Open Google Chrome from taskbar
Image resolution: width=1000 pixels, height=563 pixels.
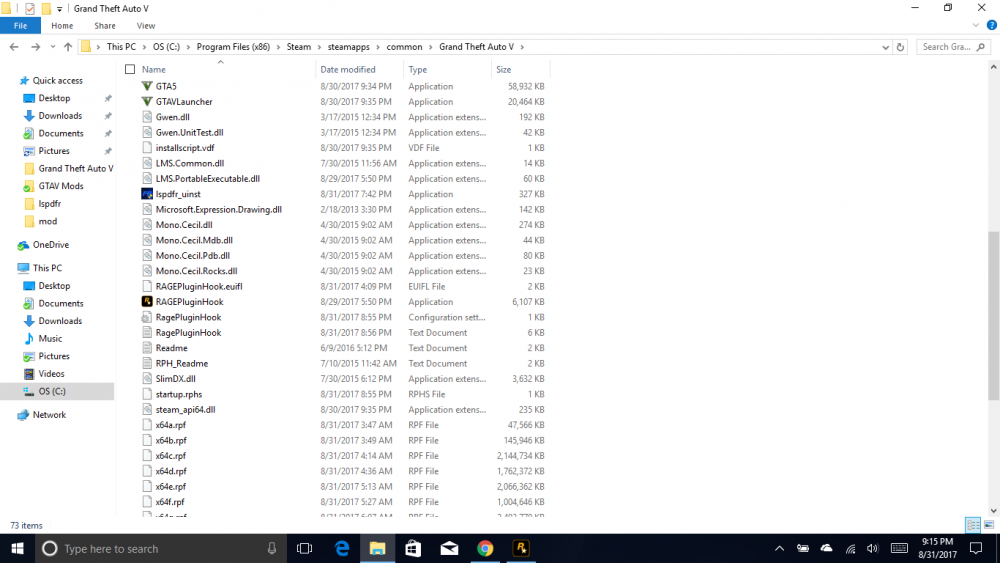[485, 548]
